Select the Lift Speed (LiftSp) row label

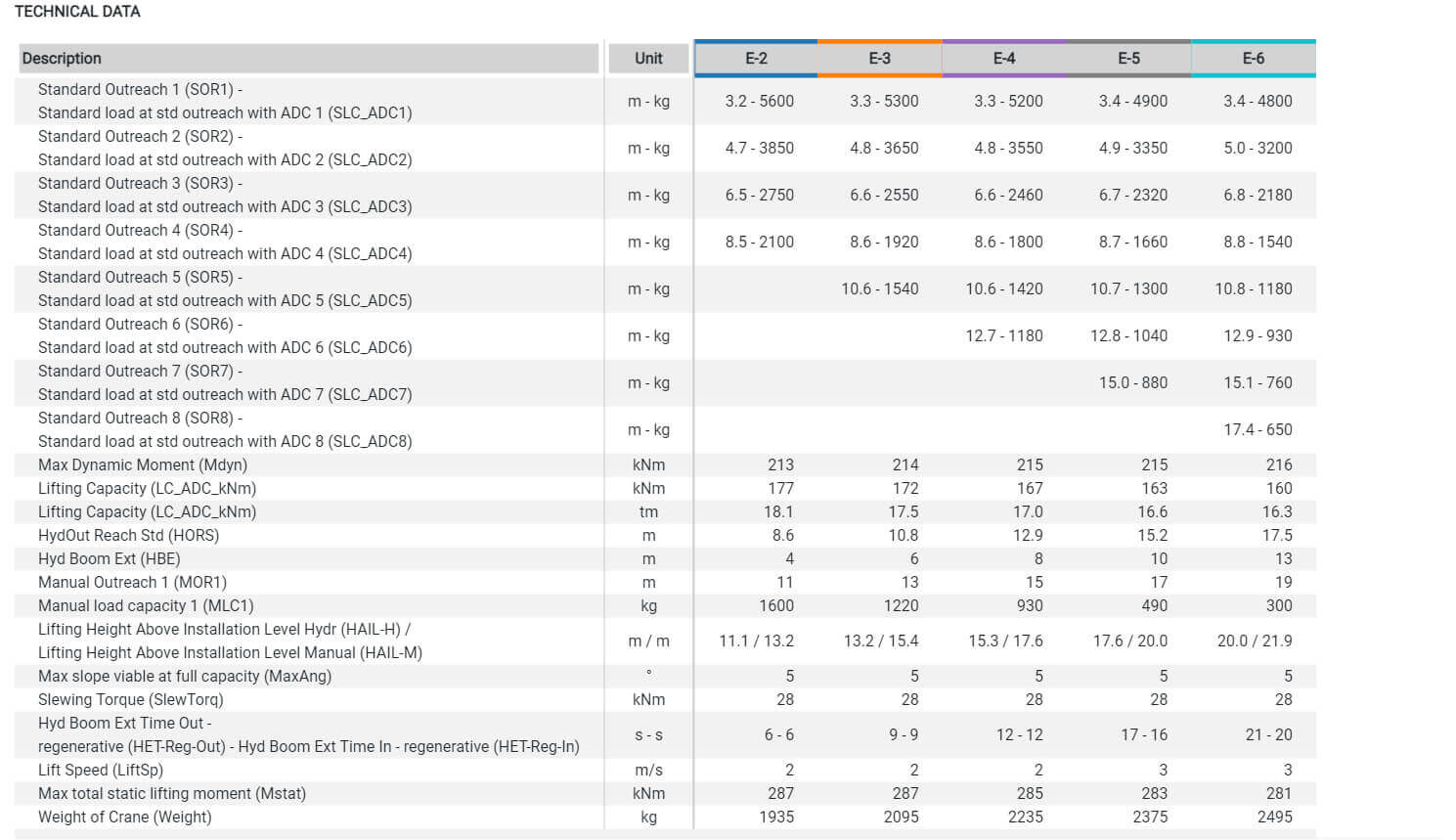point(101,771)
